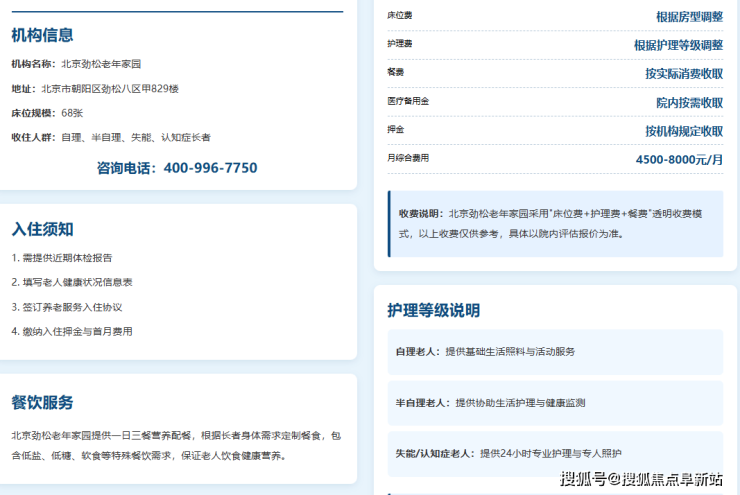Click the 医疗备用金 label

(x=408, y=101)
